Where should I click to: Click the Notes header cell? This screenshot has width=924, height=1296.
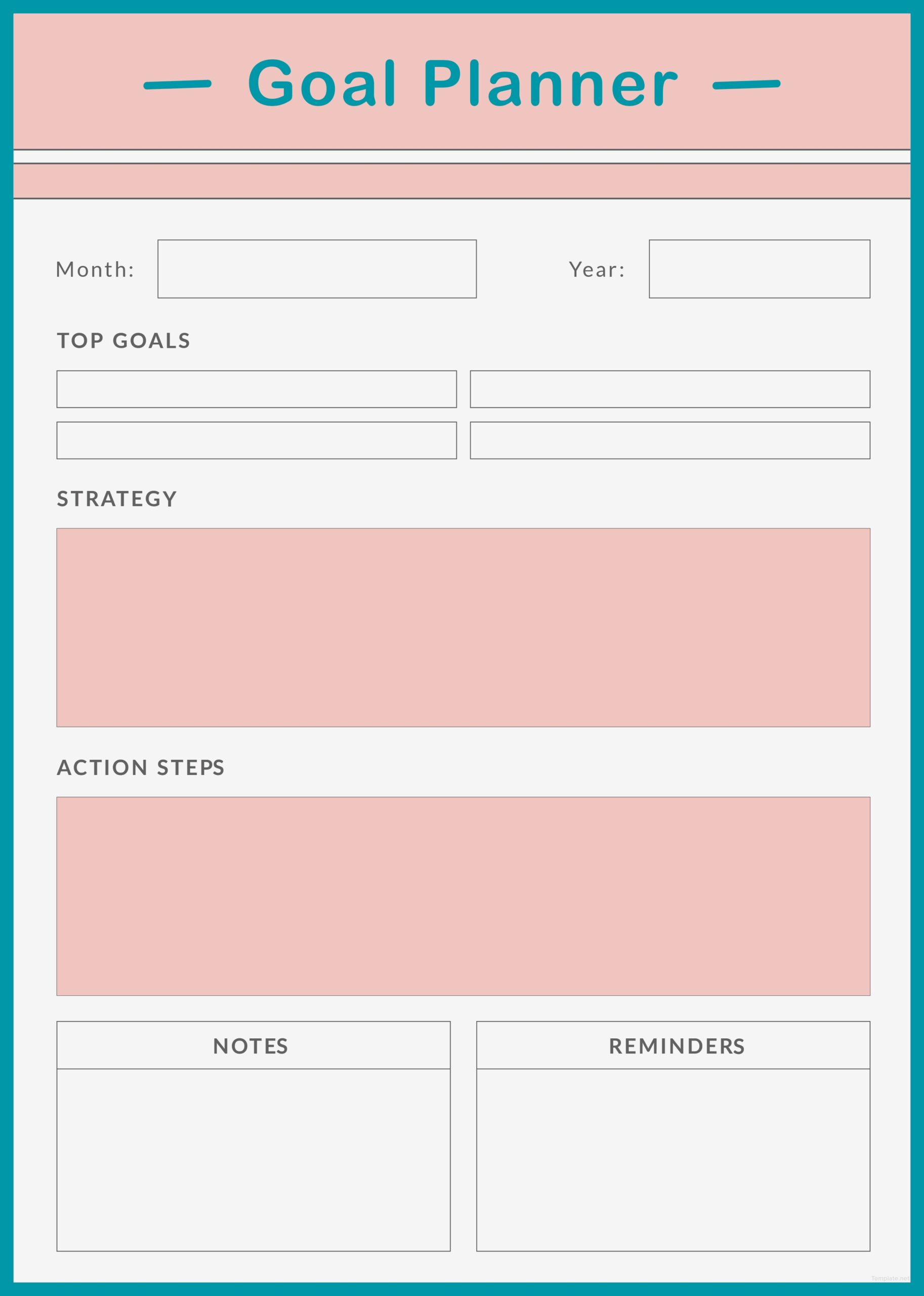click(x=253, y=1045)
